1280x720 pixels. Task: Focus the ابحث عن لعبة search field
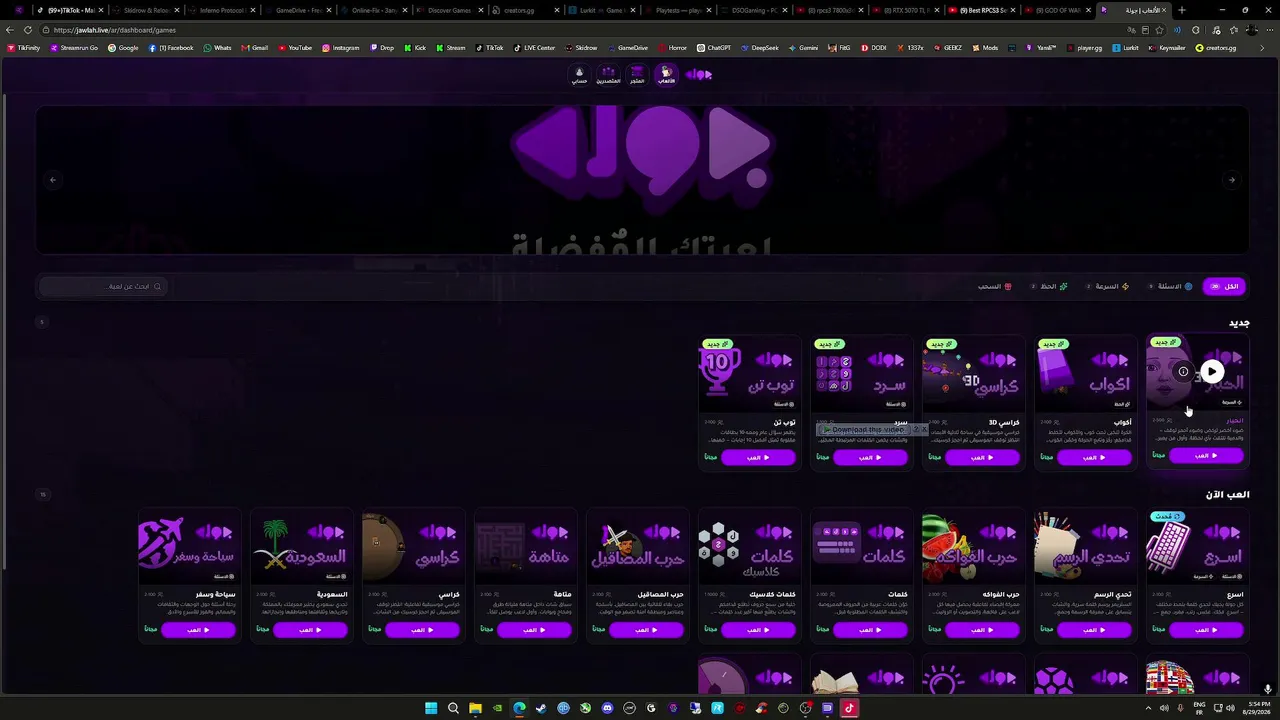(102, 286)
